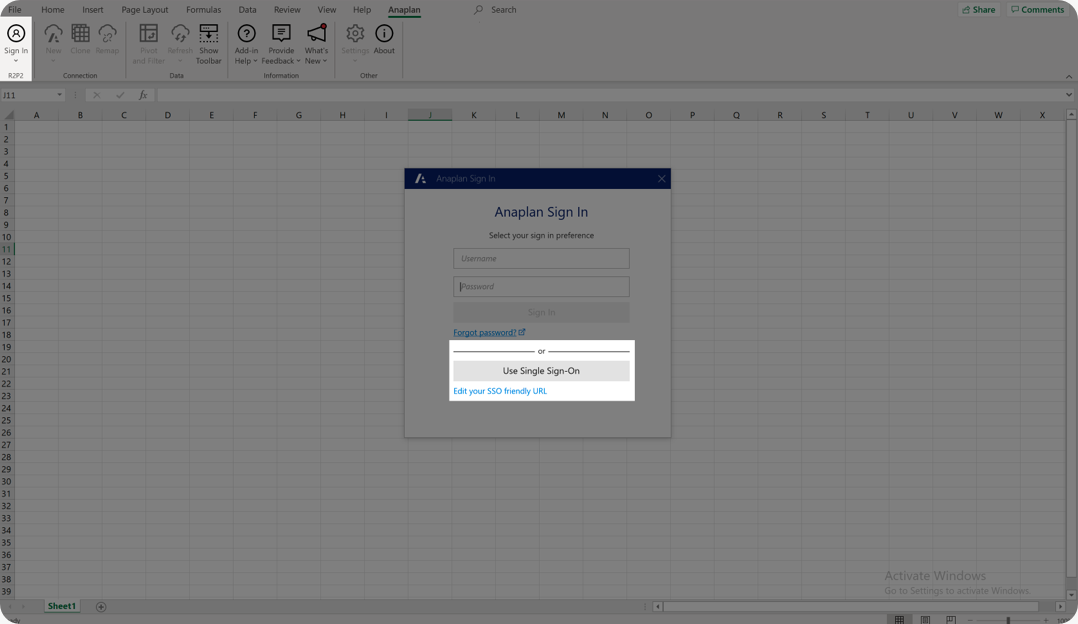Viewport: 1078px width, 624px height.
Task: Click the zoom in plus button
Action: 1046,620
